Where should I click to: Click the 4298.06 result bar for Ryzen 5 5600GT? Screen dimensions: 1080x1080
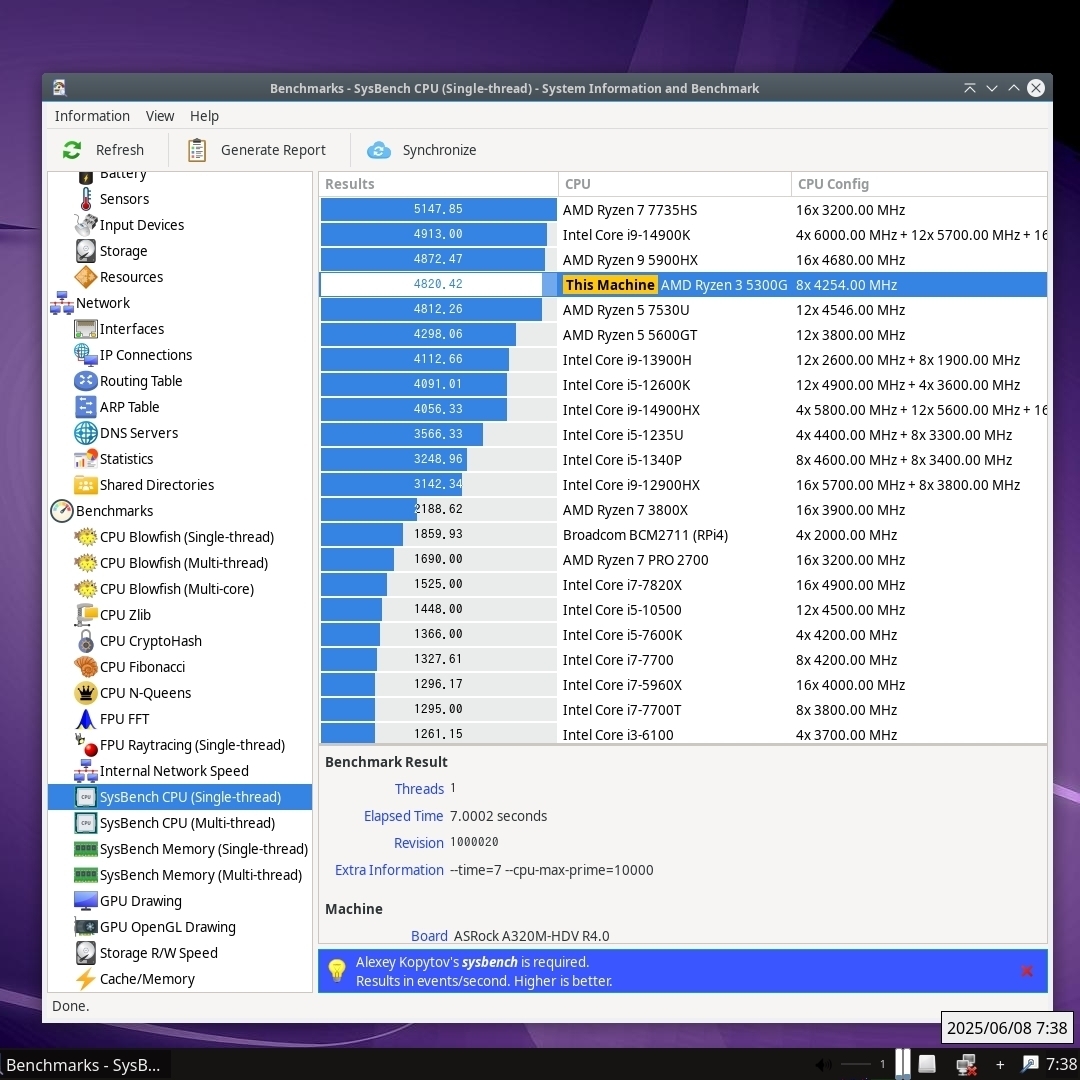(438, 335)
